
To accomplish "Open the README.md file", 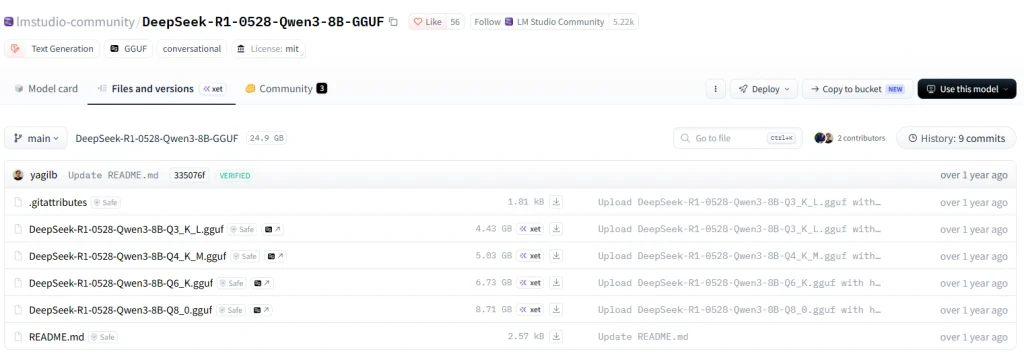I will [56, 337].
